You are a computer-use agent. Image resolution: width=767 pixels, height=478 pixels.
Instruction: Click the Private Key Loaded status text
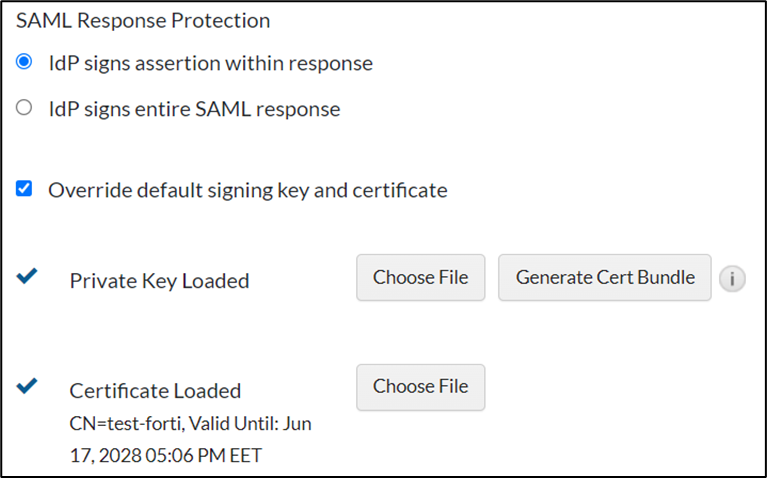[159, 281]
